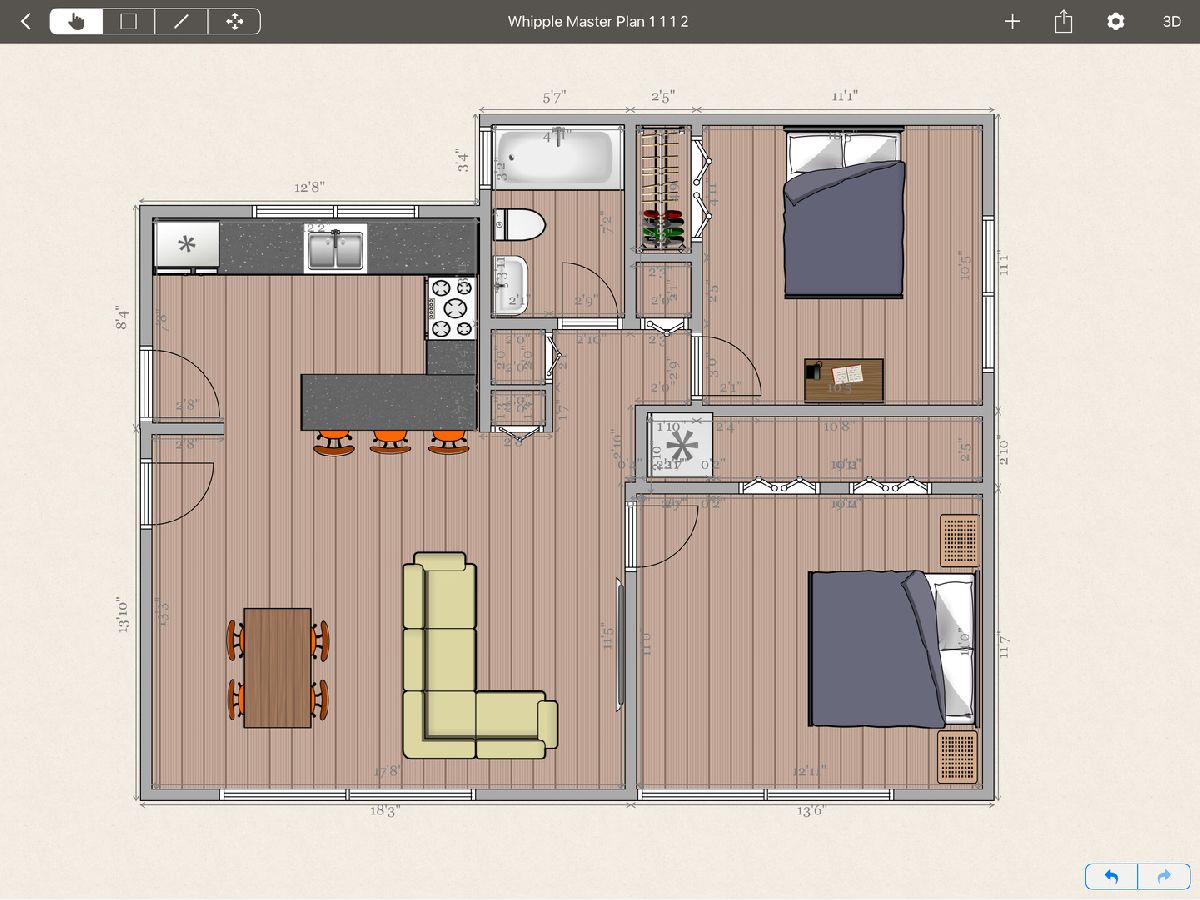Image resolution: width=1200 pixels, height=900 pixels.
Task: Activate the four-arrow move tool
Action: (x=234, y=21)
